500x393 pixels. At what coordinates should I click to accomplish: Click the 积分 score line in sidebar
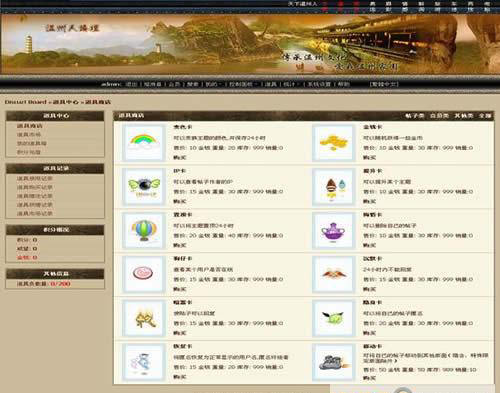coord(27,240)
